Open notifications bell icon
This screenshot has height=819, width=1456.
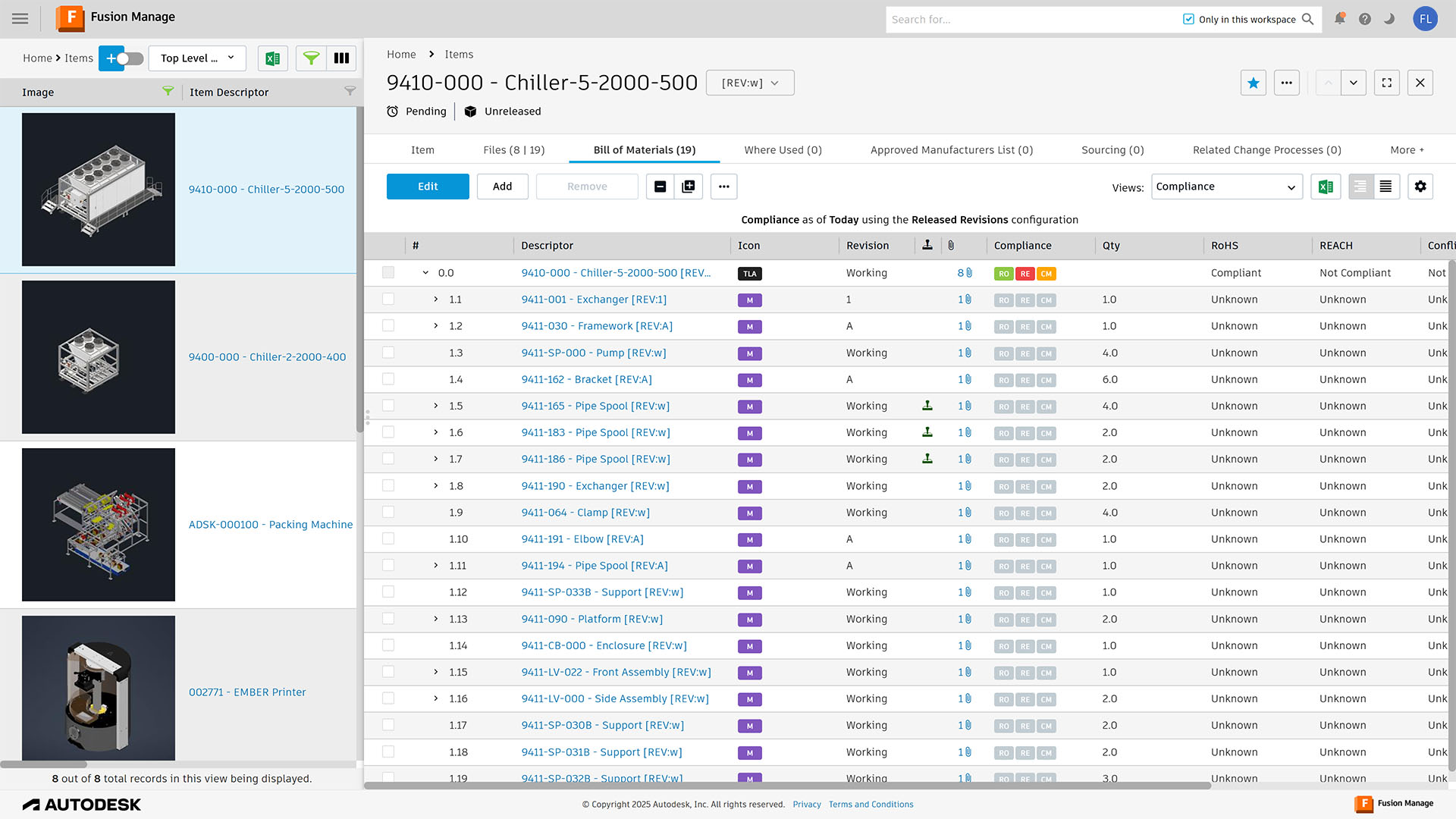pyautogui.click(x=1339, y=19)
